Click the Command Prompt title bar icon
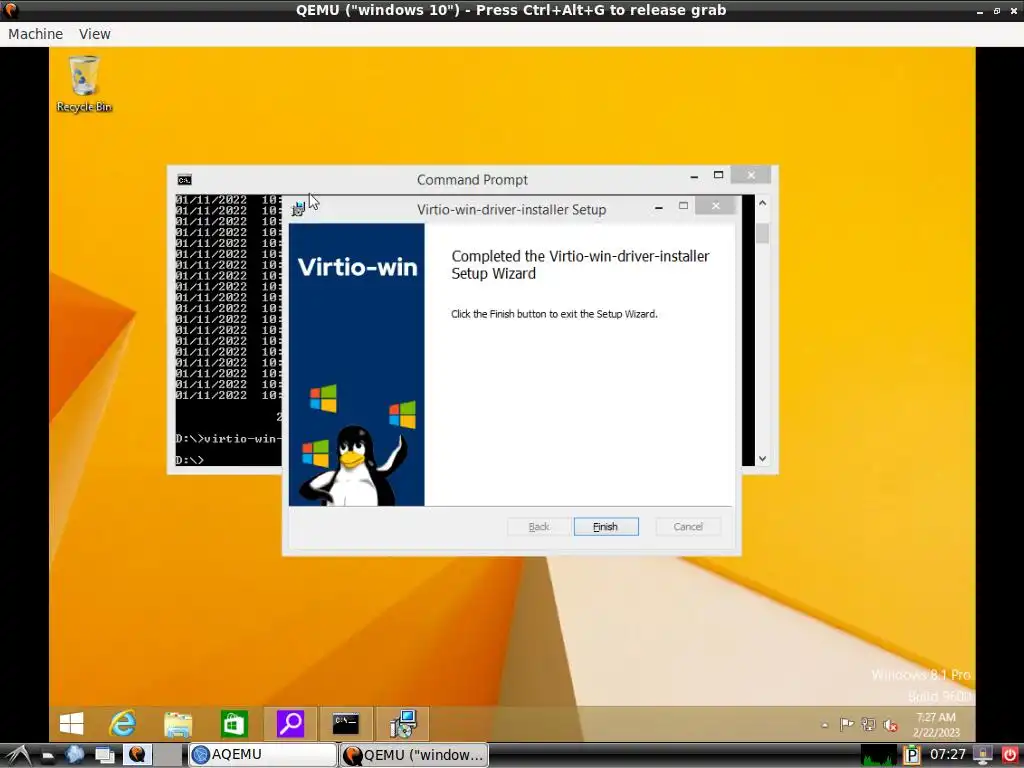 pyautogui.click(x=184, y=180)
